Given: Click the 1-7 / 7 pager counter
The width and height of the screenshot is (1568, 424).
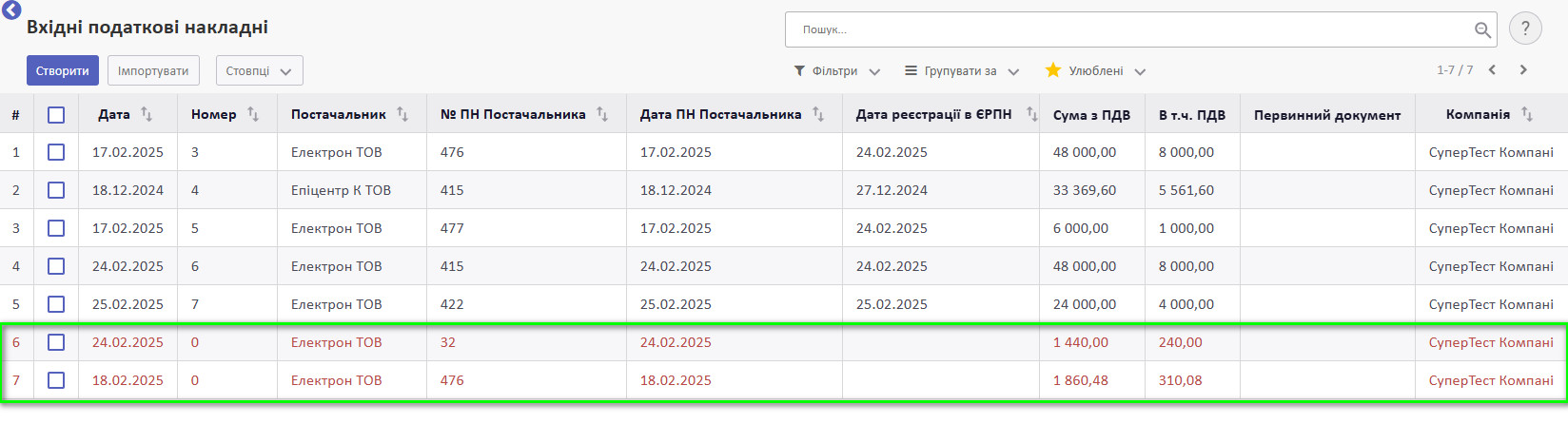Looking at the screenshot, I should [1455, 70].
